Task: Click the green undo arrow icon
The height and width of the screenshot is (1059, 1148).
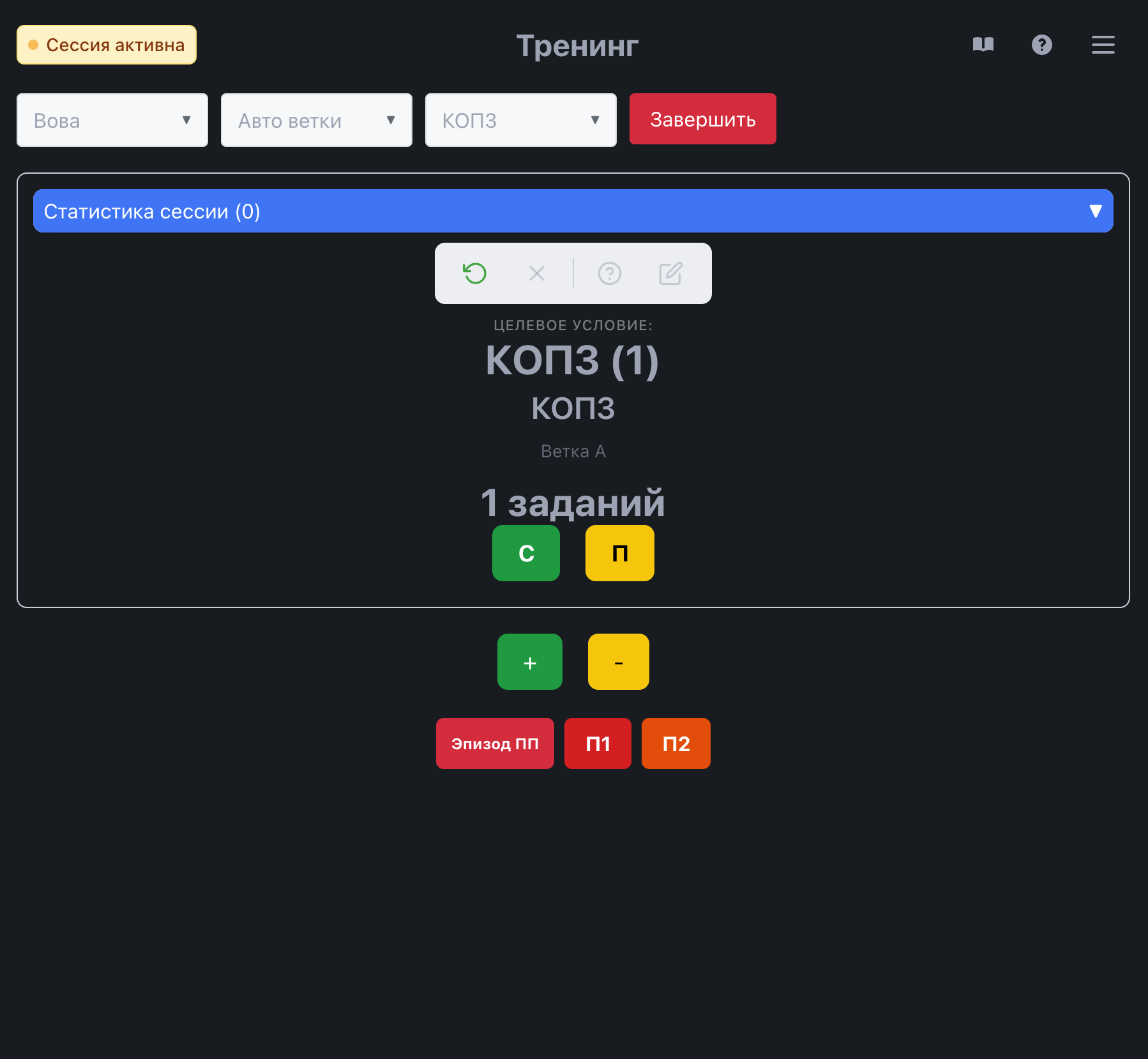Action: 474,273
